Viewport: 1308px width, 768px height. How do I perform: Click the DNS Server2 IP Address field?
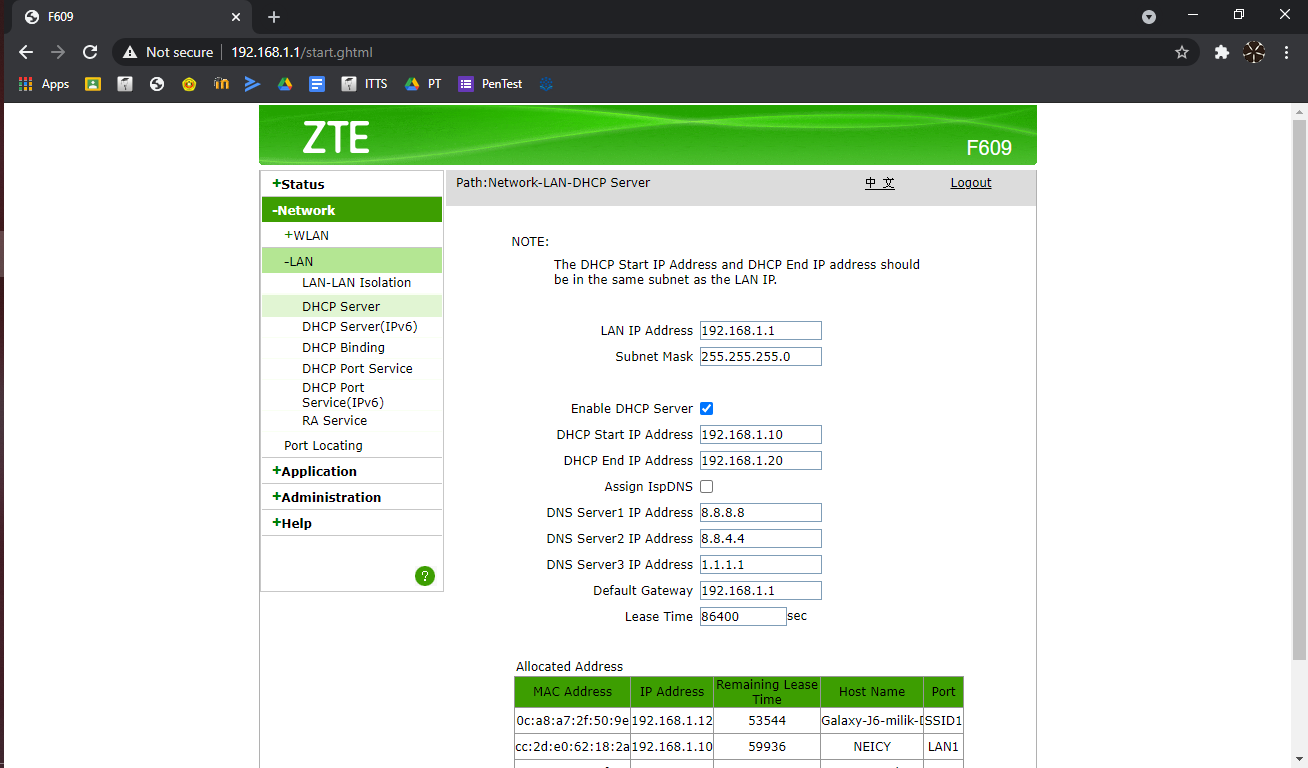(761, 539)
